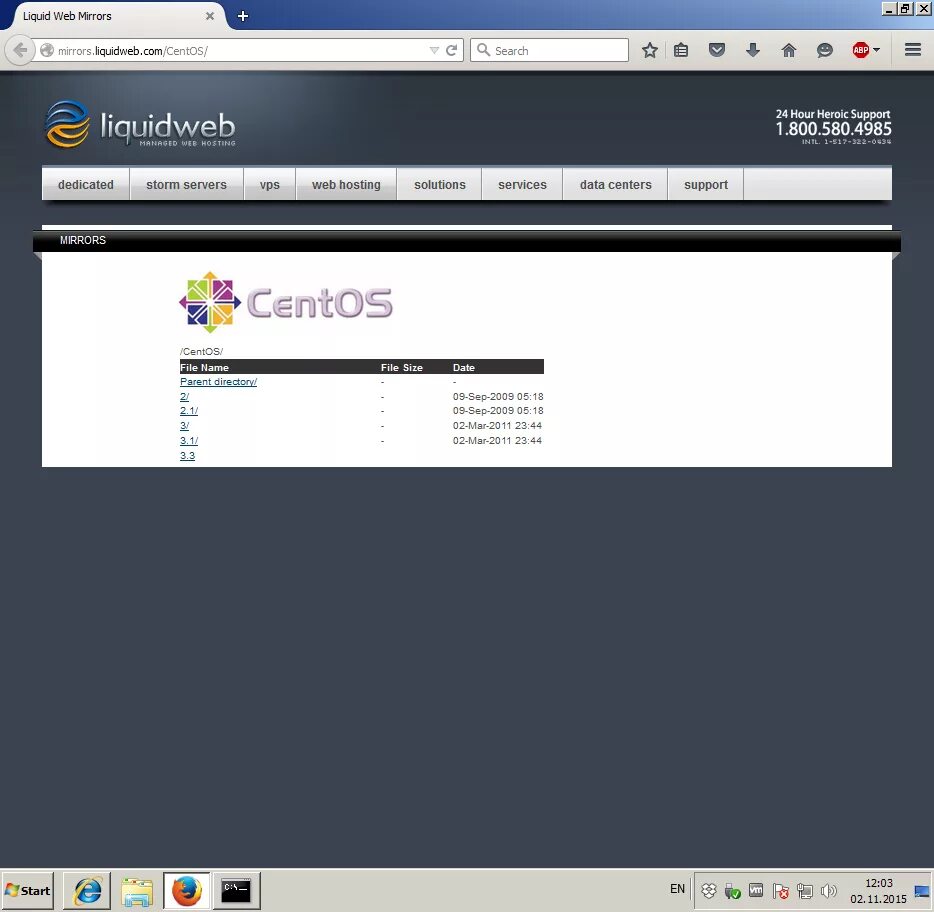
Task: Click the Show desktop button
Action: pyautogui.click(x=923, y=891)
